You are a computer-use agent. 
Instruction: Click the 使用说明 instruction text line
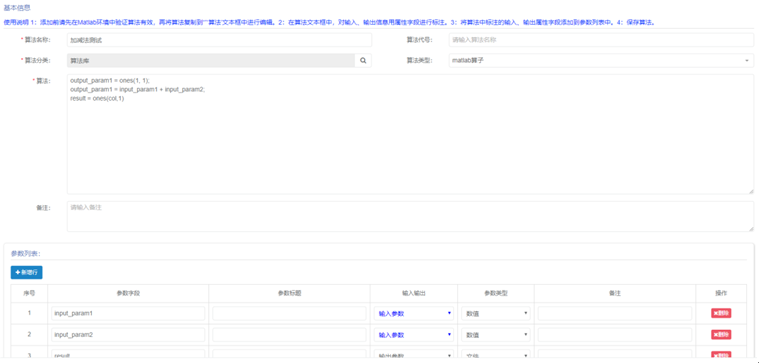pyautogui.click(x=330, y=22)
